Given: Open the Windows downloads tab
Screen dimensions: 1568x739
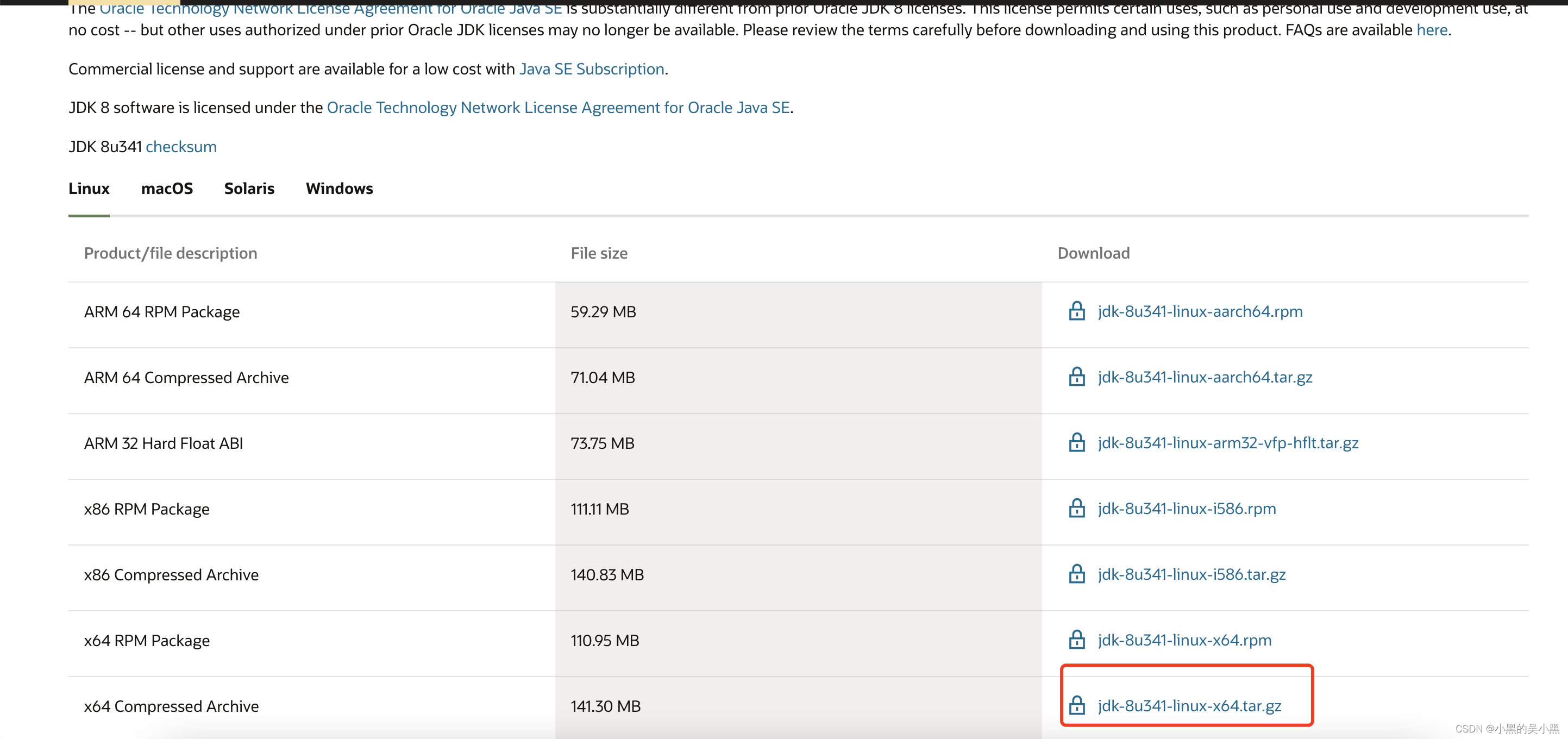Looking at the screenshot, I should click(339, 189).
